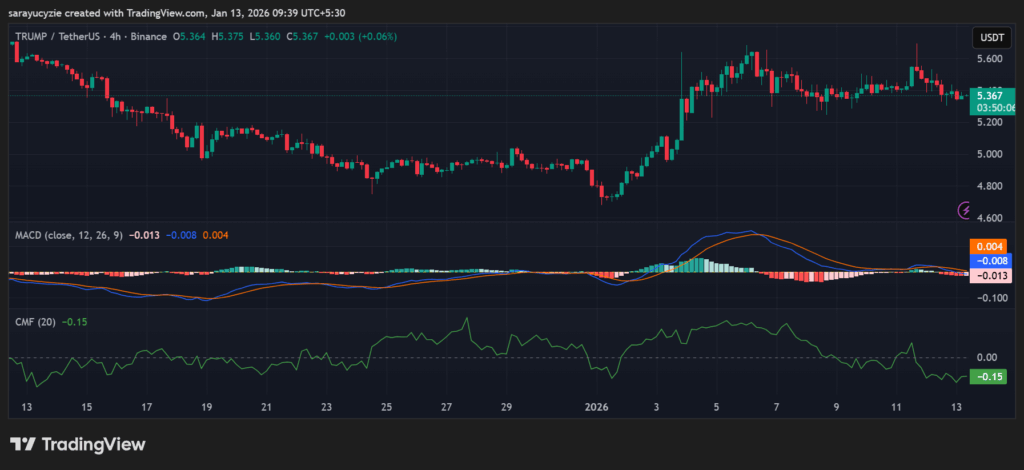Click the 5.600 price level on axis
Screen dimensions: 1024x470
(x=990, y=59)
